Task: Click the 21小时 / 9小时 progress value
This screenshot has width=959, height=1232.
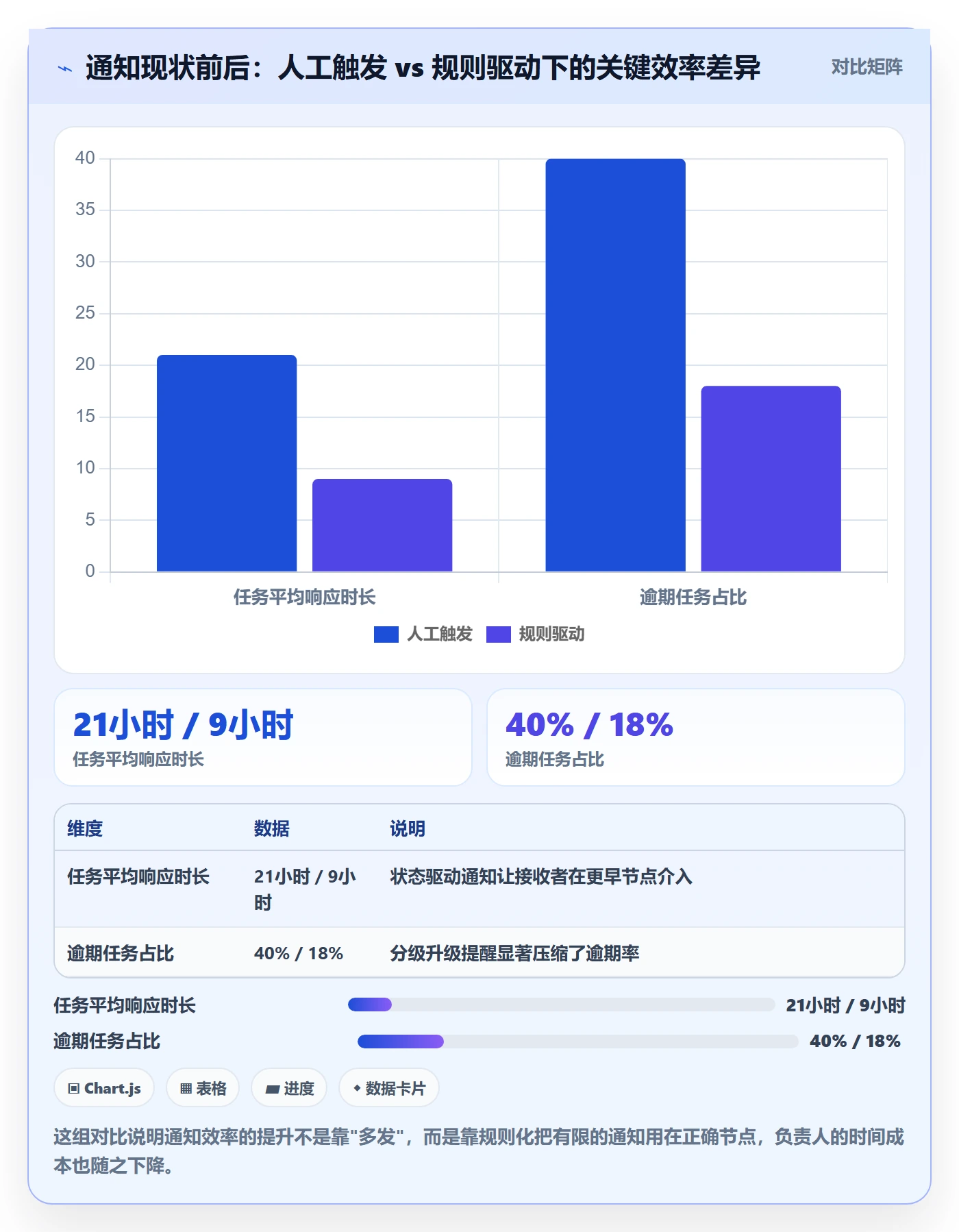Action: click(x=845, y=1005)
